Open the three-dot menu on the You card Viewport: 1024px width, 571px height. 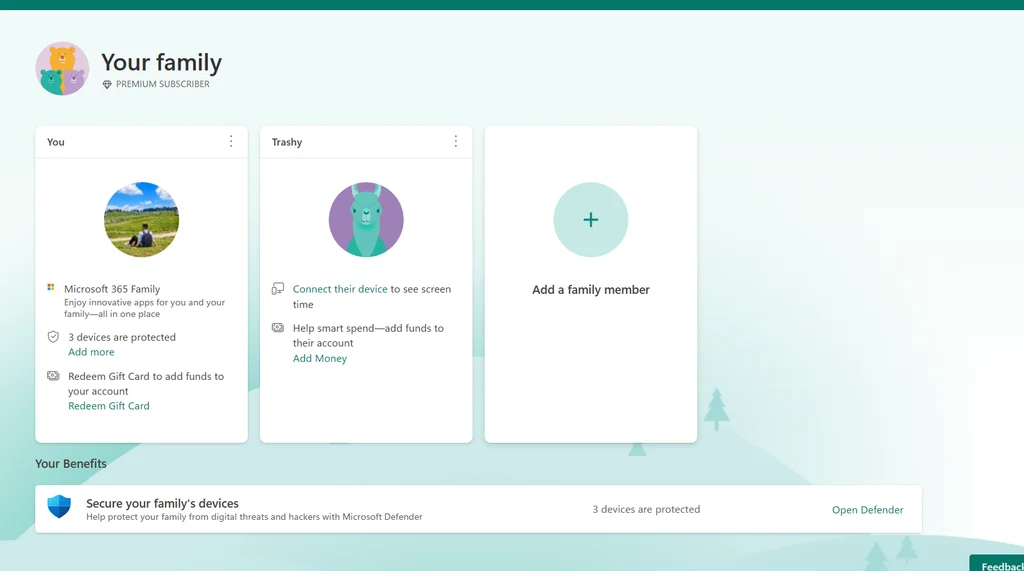(x=231, y=142)
